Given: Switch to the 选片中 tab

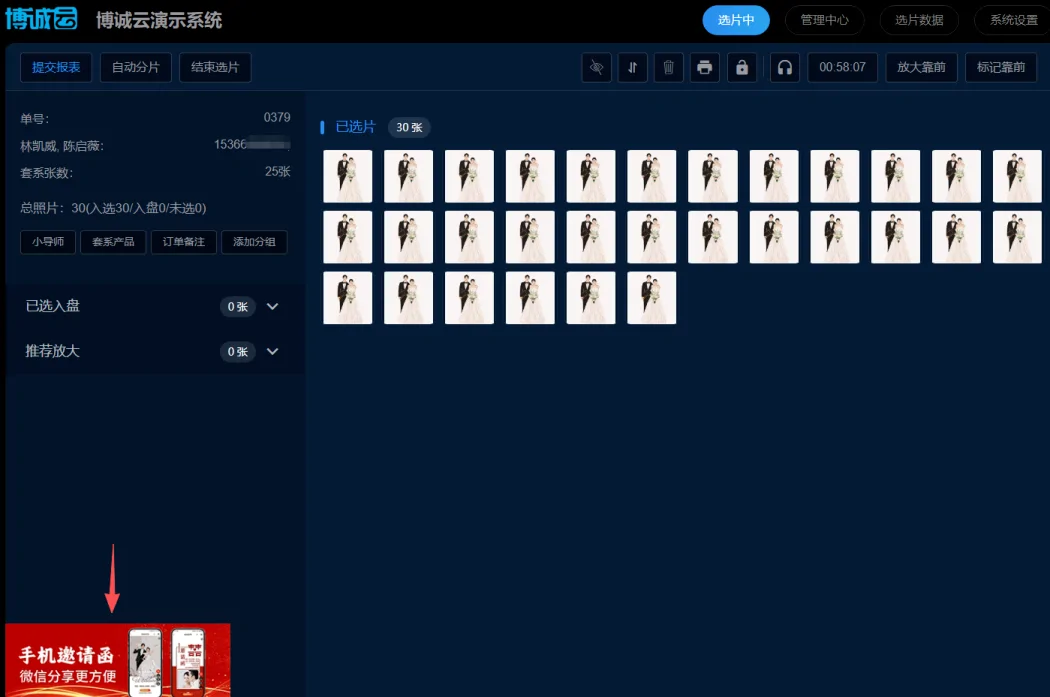Looking at the screenshot, I should [x=736, y=20].
